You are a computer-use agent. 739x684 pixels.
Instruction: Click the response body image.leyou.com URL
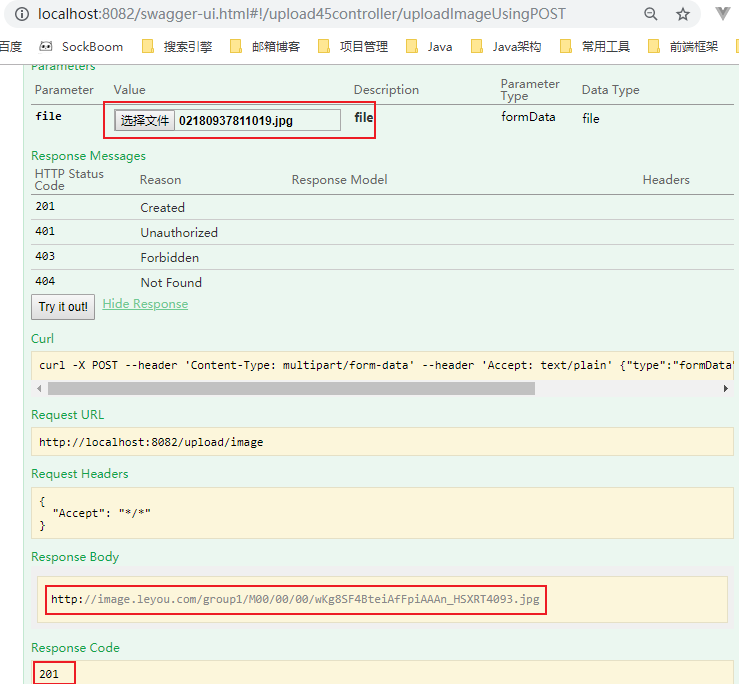pos(295,599)
